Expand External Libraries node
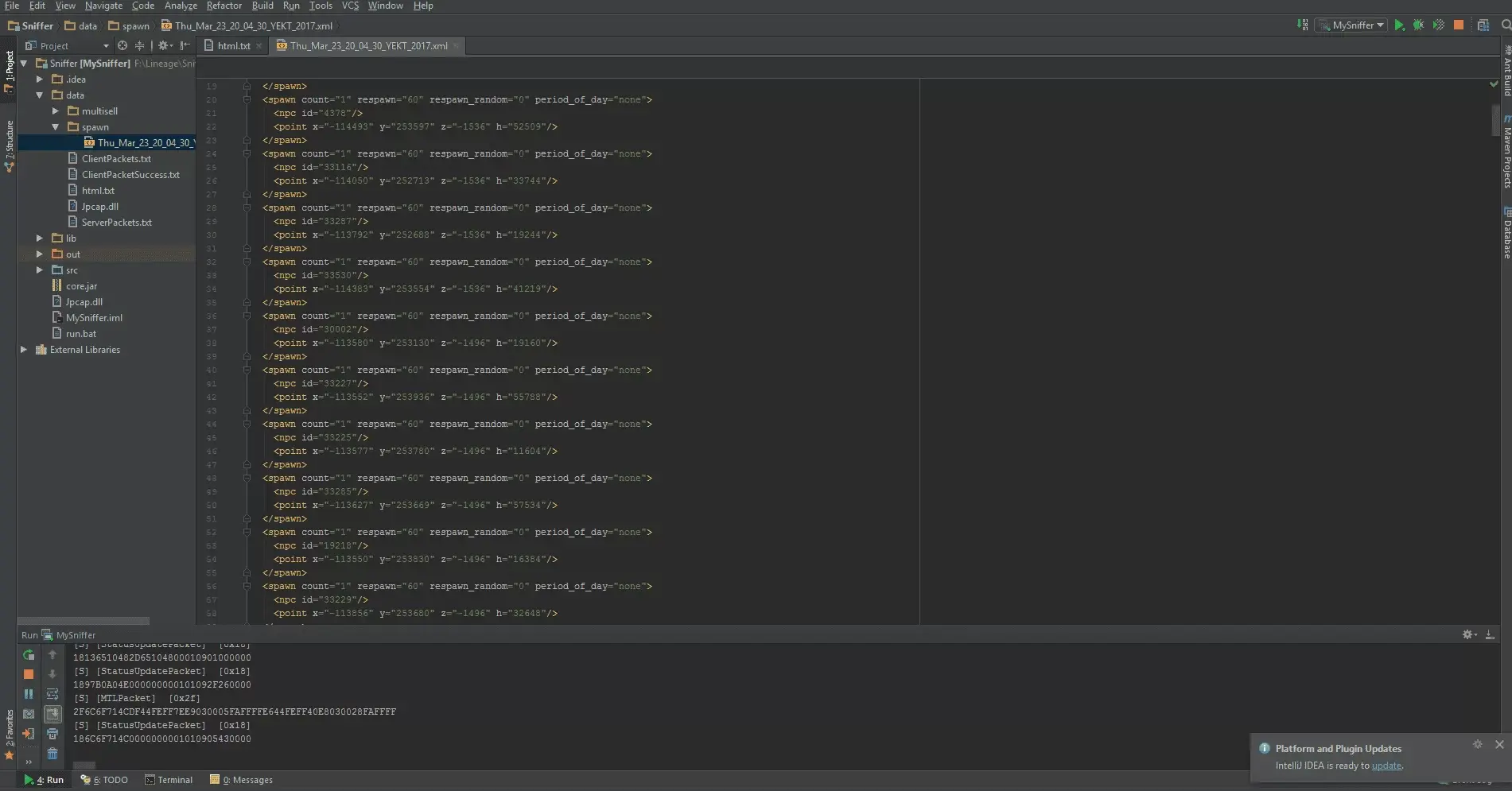Screen dimensions: 1512x791 [x=24, y=350]
